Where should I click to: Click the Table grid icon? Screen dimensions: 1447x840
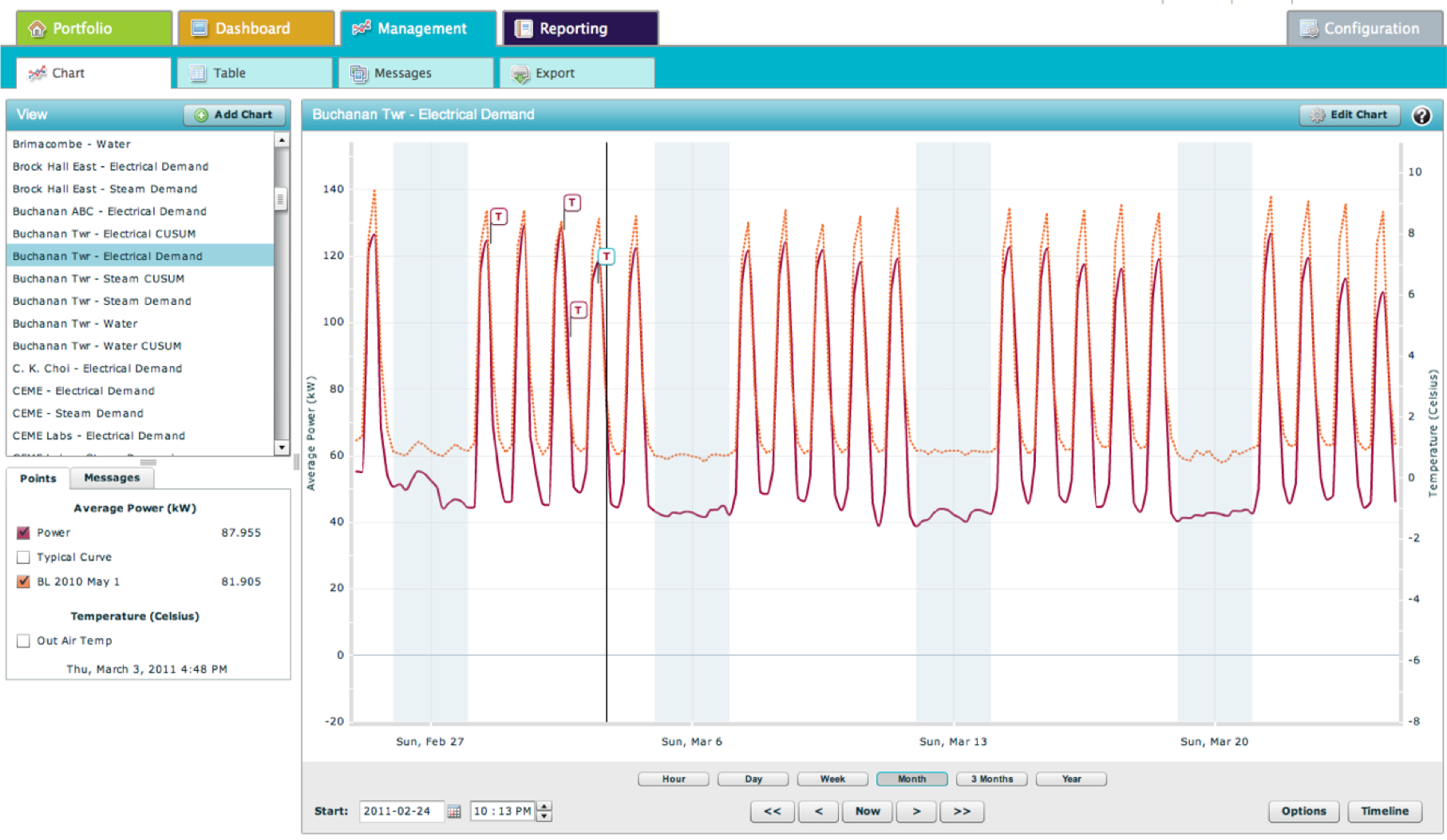coord(197,73)
